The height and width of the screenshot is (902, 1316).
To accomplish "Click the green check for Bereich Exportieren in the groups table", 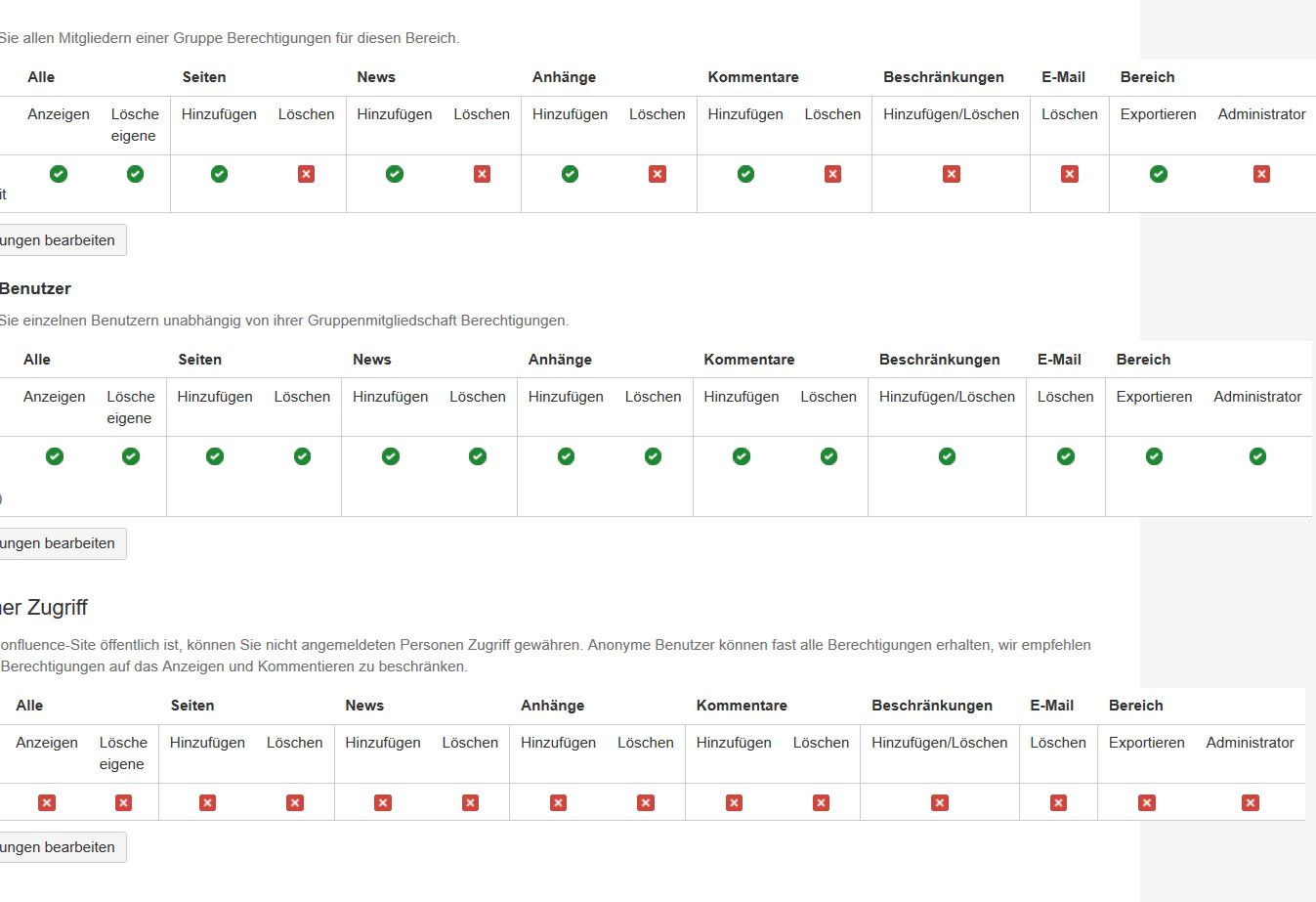I will pyautogui.click(x=1159, y=174).
